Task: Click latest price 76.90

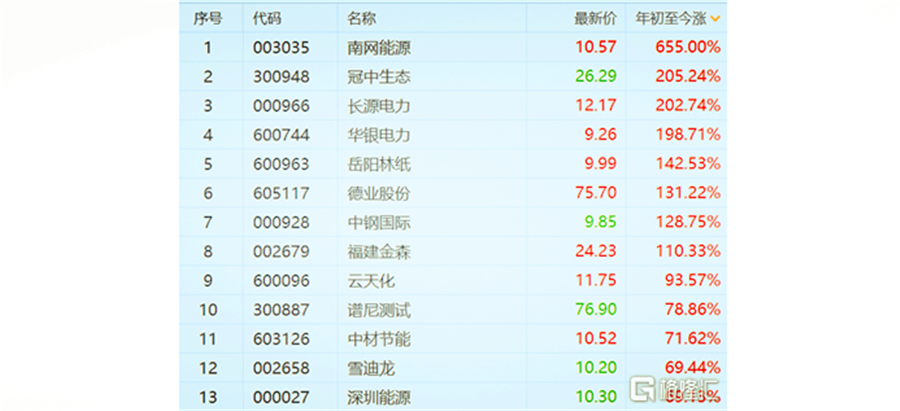Action: point(596,311)
